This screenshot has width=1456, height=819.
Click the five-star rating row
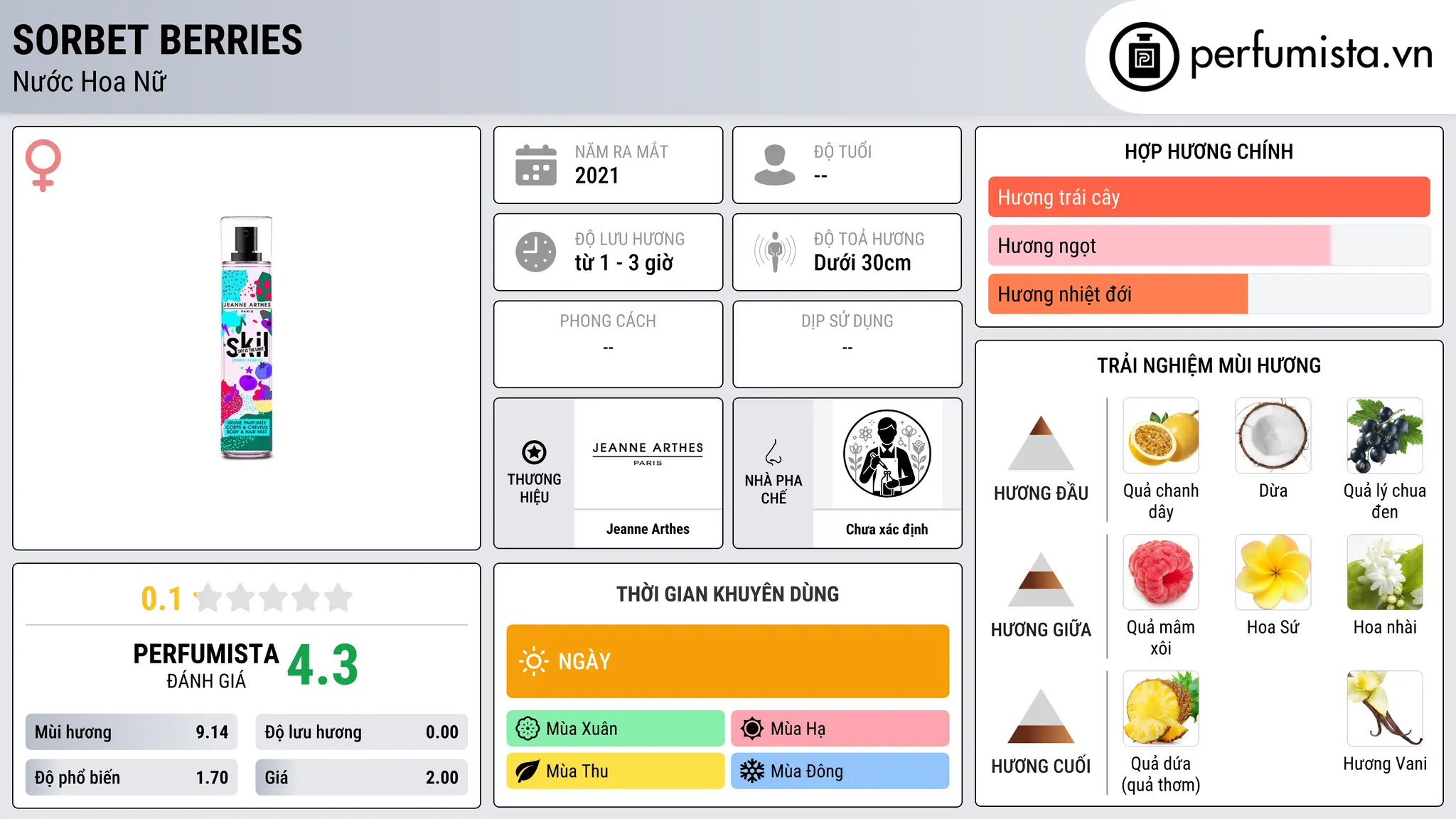pyautogui.click(x=274, y=598)
